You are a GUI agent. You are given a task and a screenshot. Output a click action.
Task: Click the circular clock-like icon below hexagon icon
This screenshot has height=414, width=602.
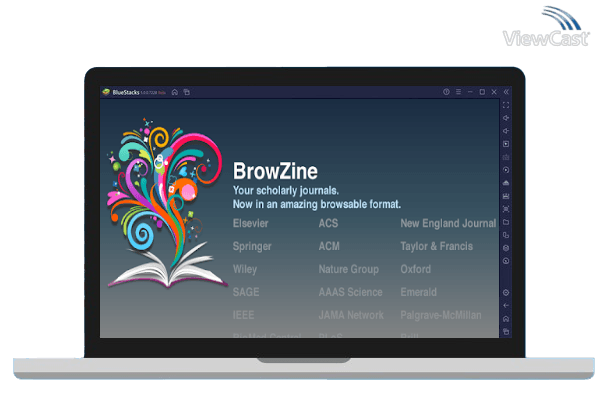tap(506, 261)
